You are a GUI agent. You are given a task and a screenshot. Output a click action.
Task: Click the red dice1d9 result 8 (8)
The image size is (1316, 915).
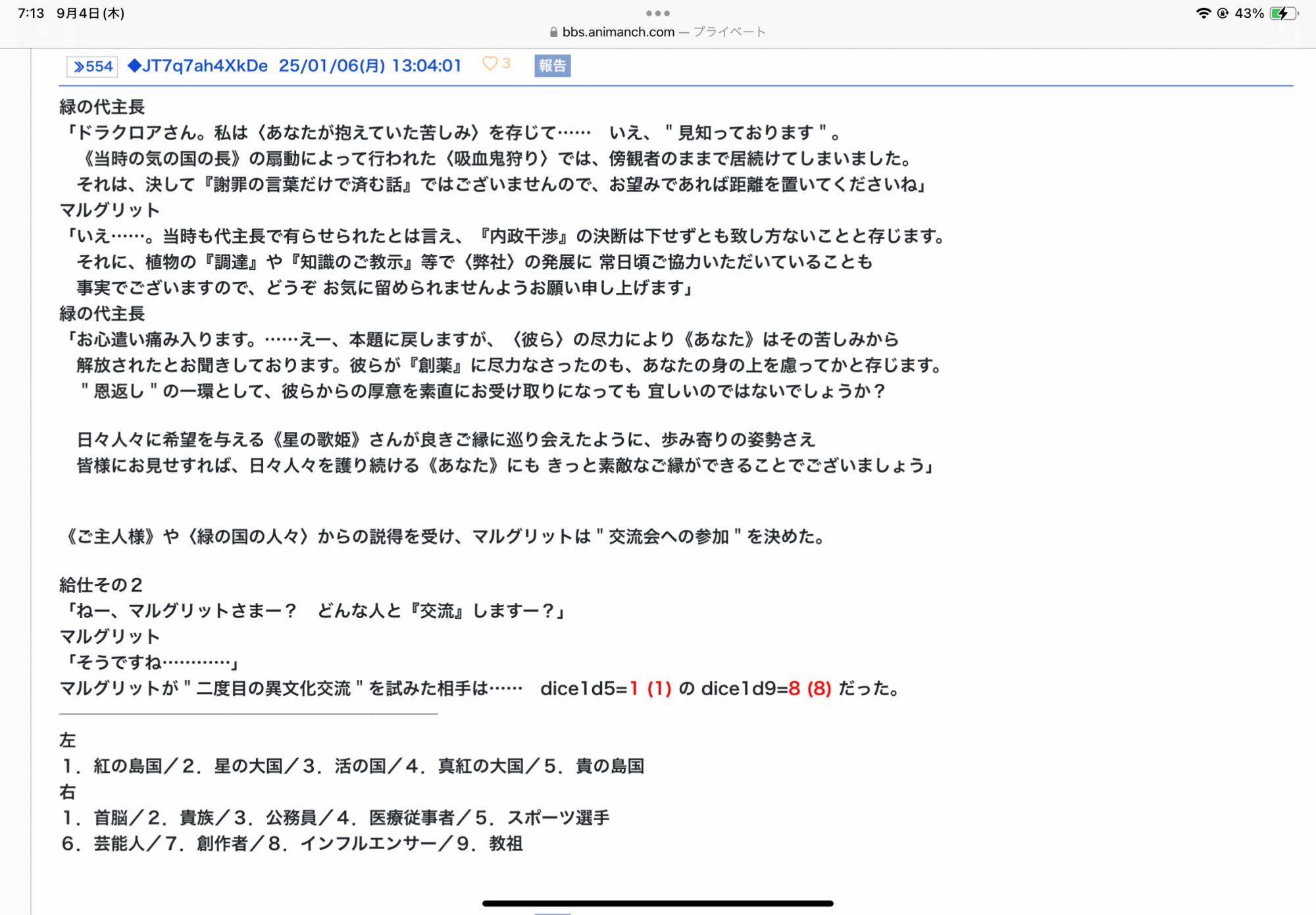pos(810,689)
